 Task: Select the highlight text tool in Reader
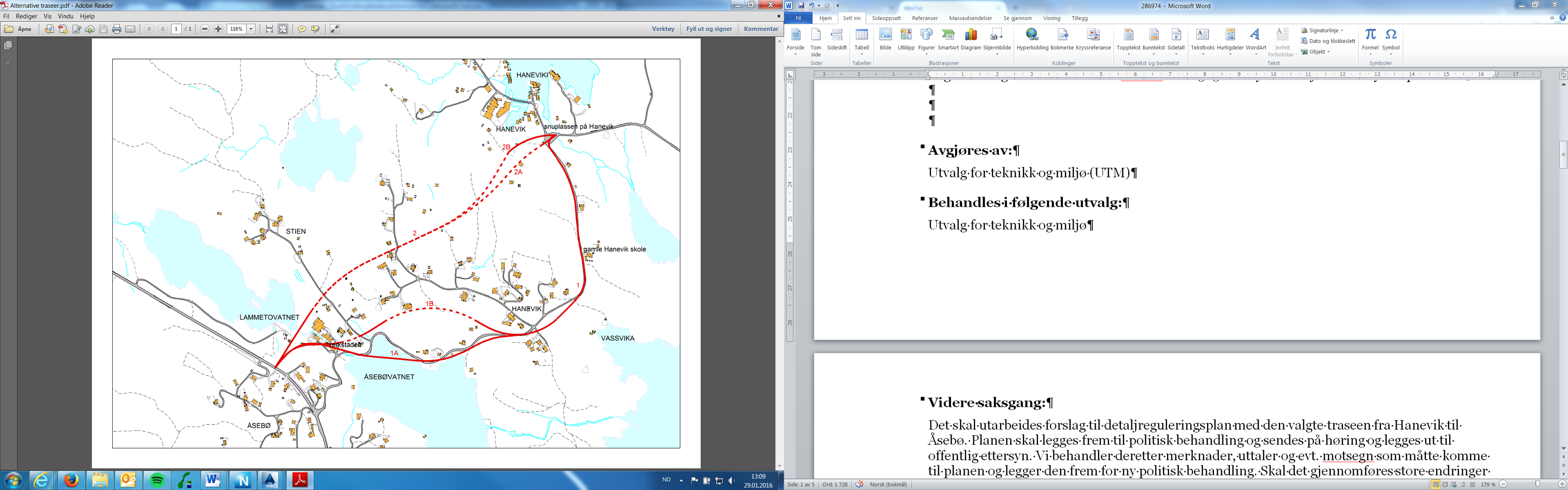point(315,29)
